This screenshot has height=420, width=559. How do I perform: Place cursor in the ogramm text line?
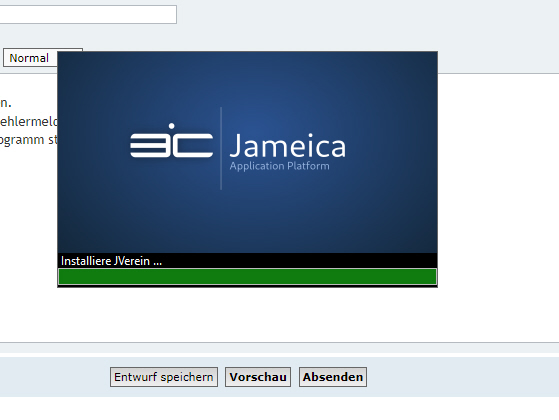tap(29, 140)
